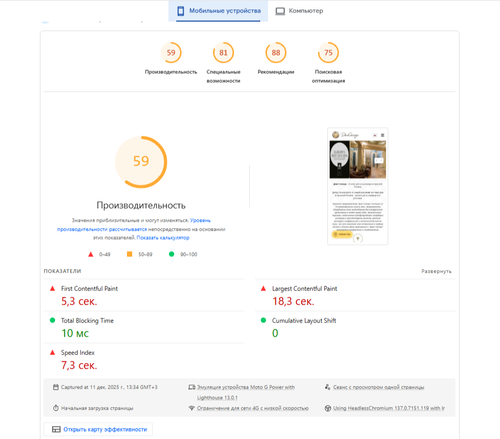Screen dimensions: 500x439
Task: Select the Speed Index label
Action: click(x=78, y=353)
